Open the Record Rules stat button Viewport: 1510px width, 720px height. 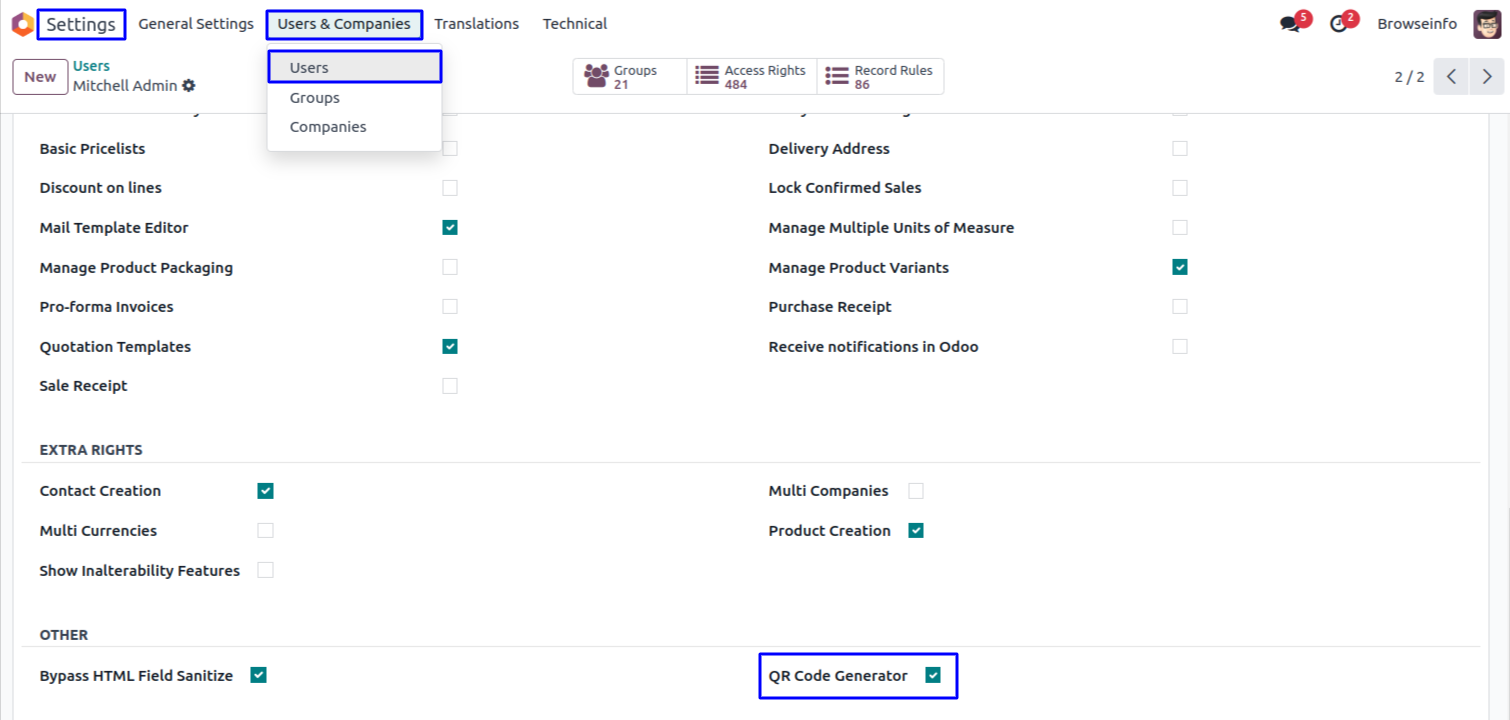(880, 77)
